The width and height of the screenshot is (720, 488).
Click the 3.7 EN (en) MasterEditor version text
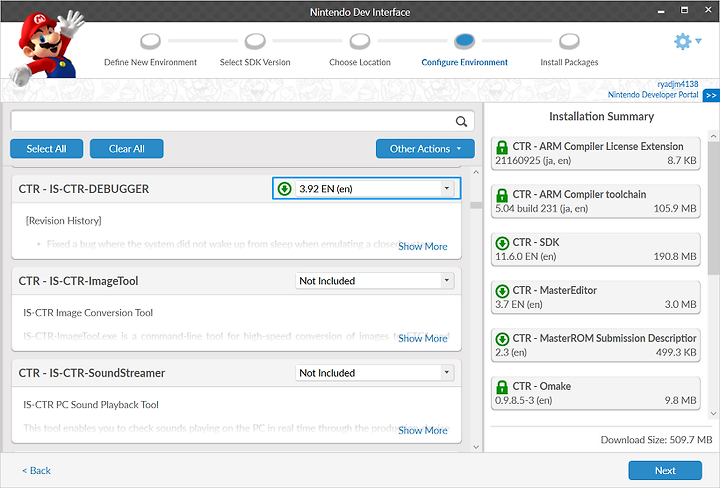518,304
